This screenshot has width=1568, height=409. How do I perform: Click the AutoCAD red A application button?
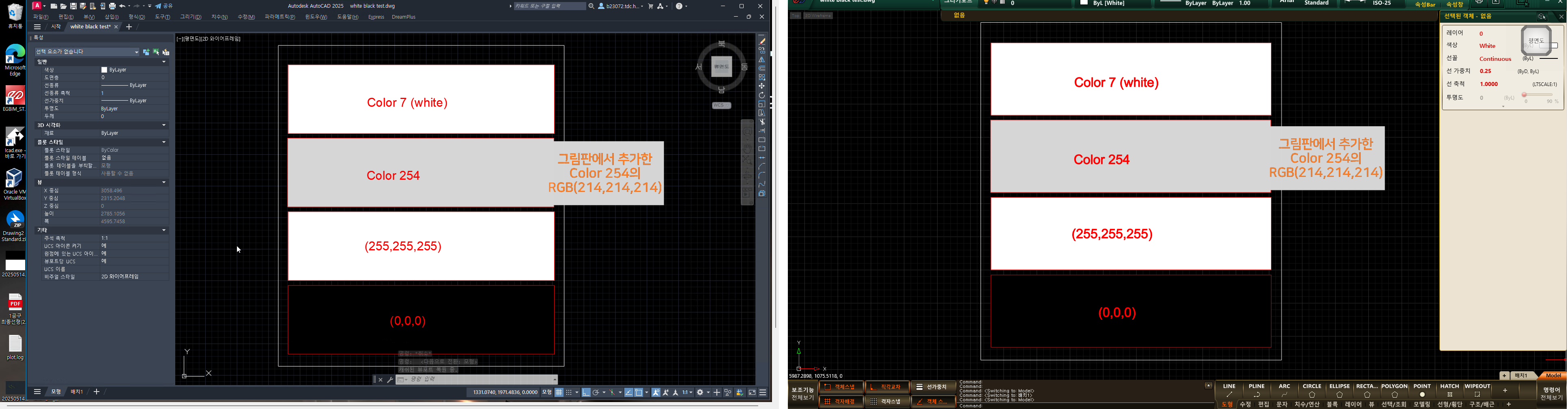click(x=37, y=6)
